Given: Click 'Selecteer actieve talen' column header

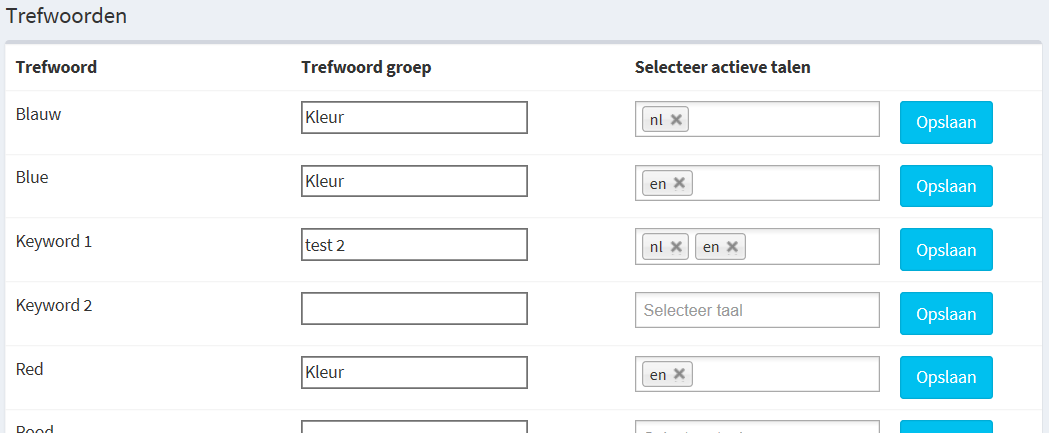Looking at the screenshot, I should [x=723, y=67].
